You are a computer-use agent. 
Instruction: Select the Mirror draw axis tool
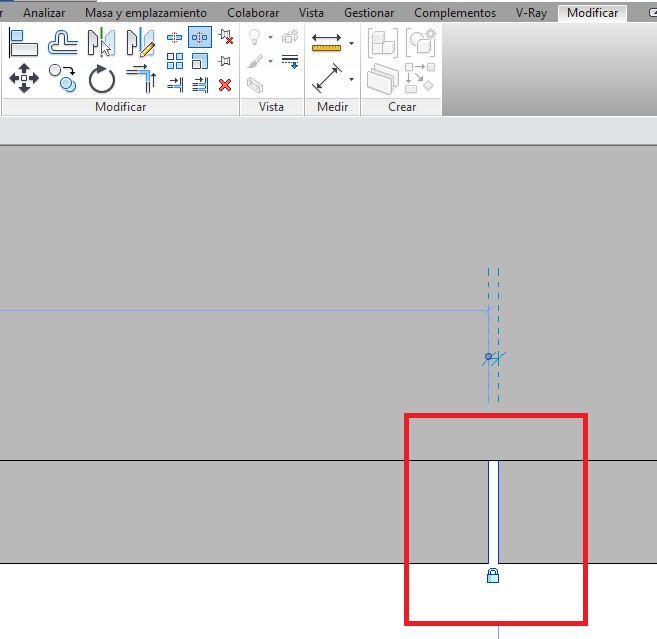pos(140,43)
